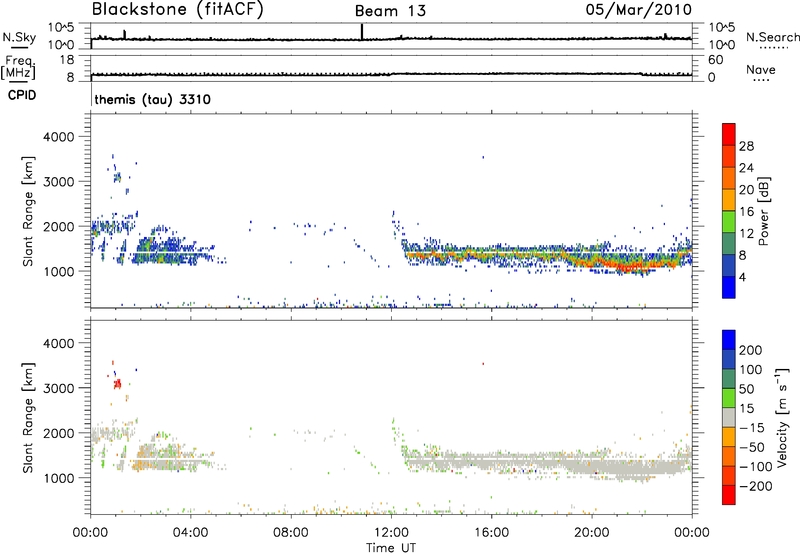Click the 60 tick on Nave axis
This screenshot has width=800, height=554.
click(716, 60)
